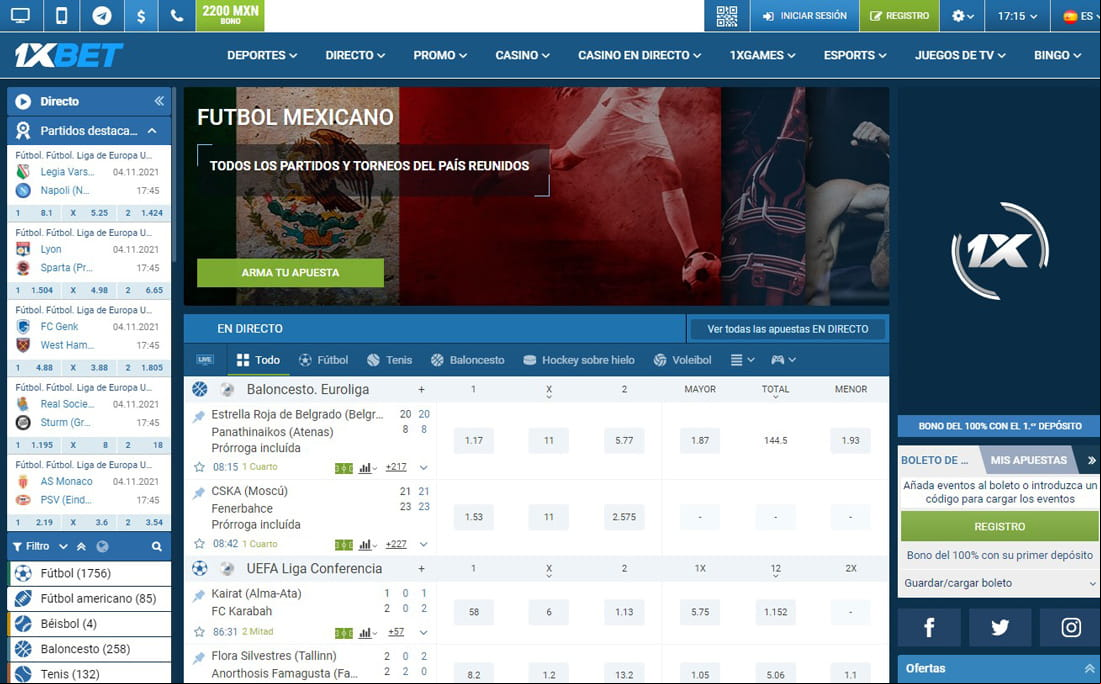Favorite the CSKA vs Fenerbahce match star
This screenshot has height=684, width=1101.
click(199, 544)
